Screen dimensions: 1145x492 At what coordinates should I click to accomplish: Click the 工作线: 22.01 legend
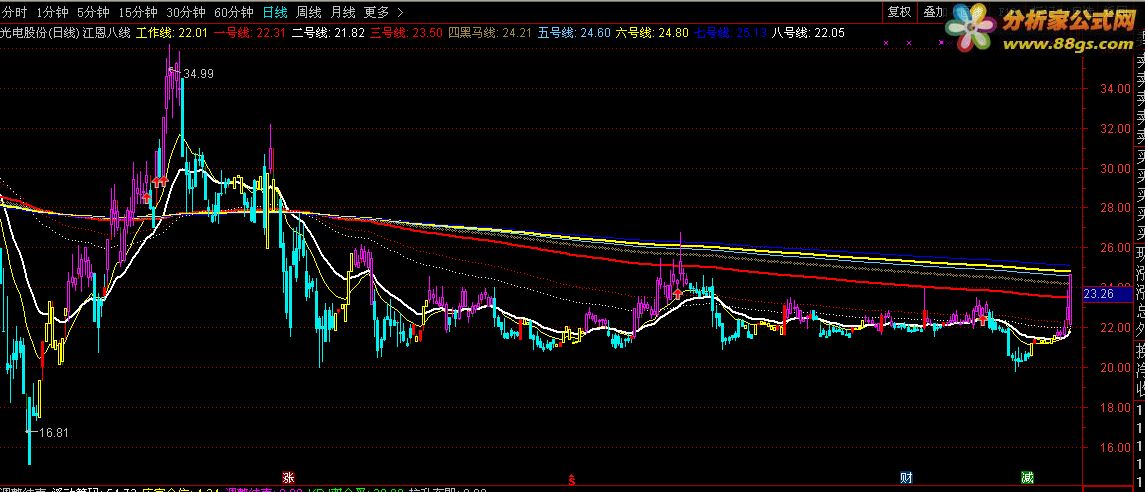pyautogui.click(x=172, y=32)
